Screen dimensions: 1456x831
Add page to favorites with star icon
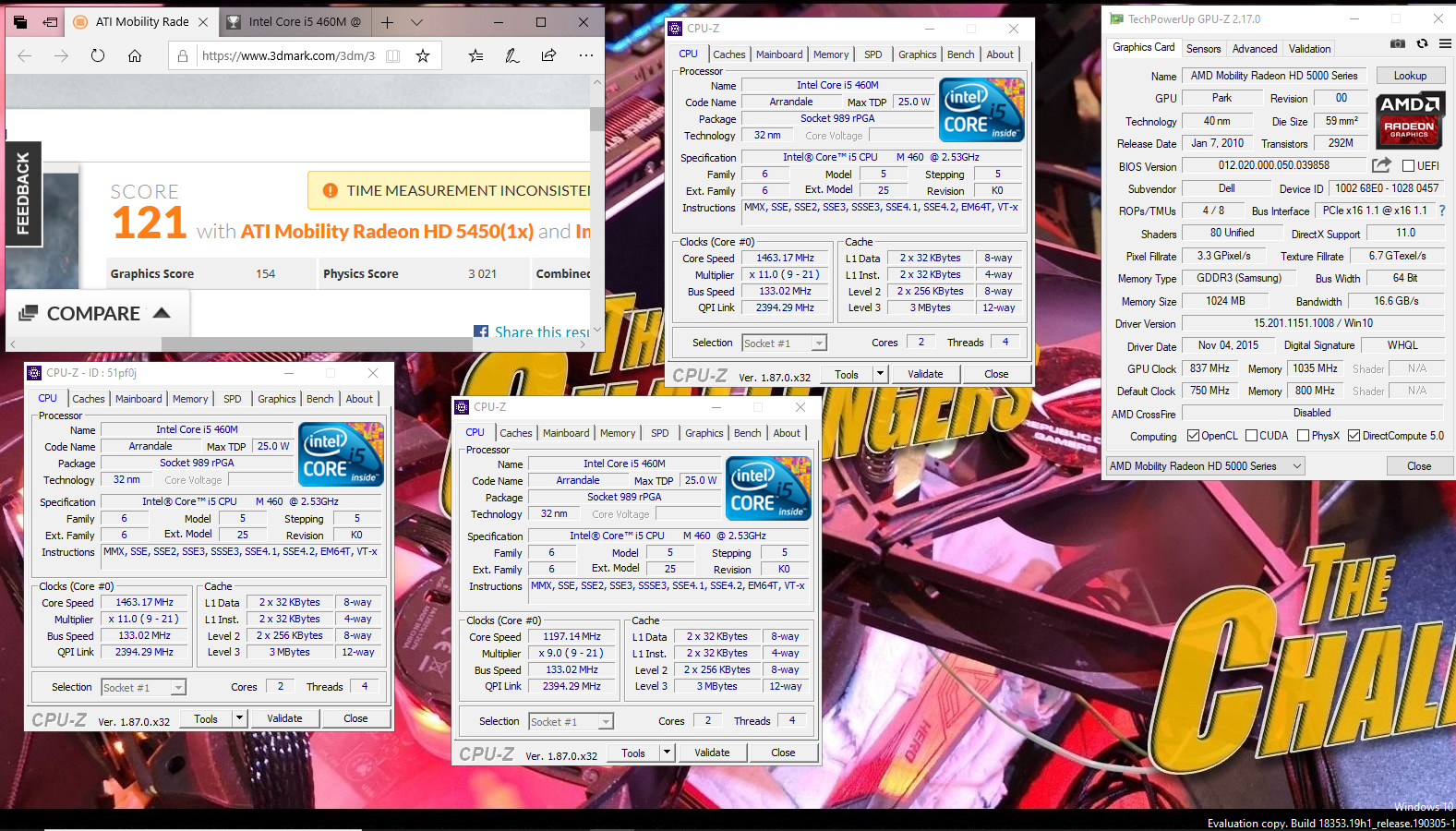423,55
